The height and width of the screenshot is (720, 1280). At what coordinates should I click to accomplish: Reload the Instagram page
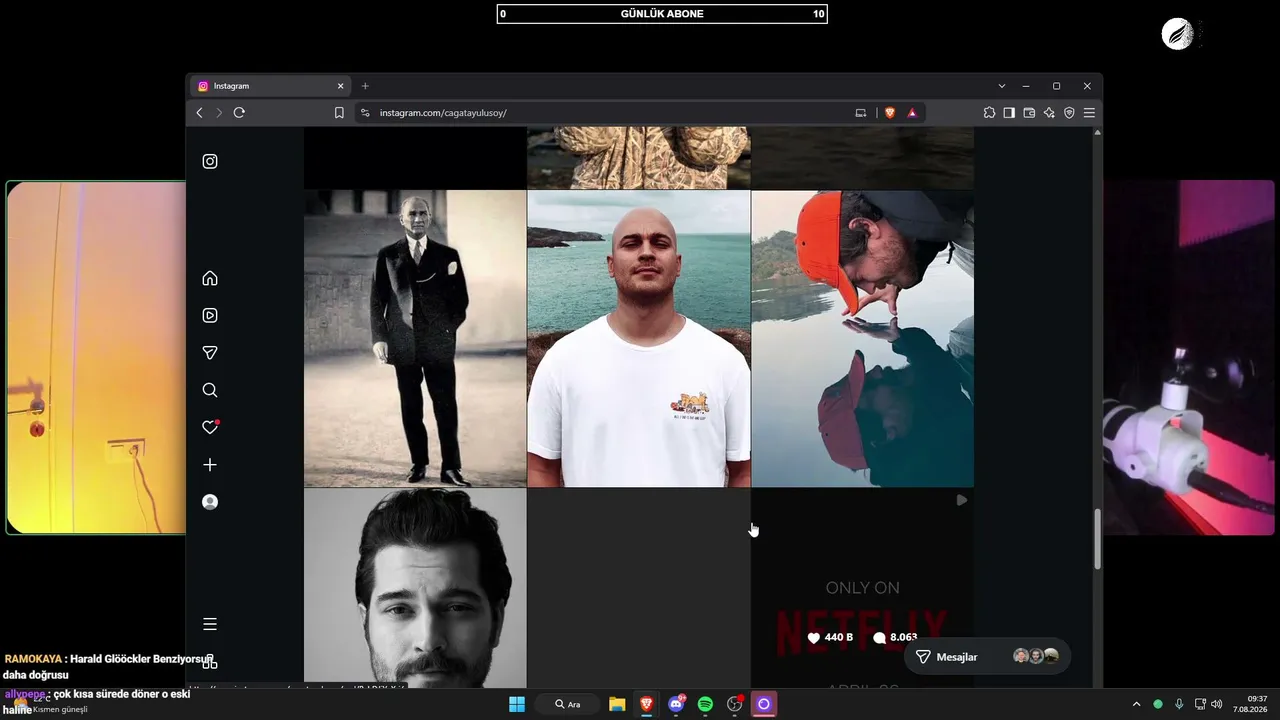[239, 113]
